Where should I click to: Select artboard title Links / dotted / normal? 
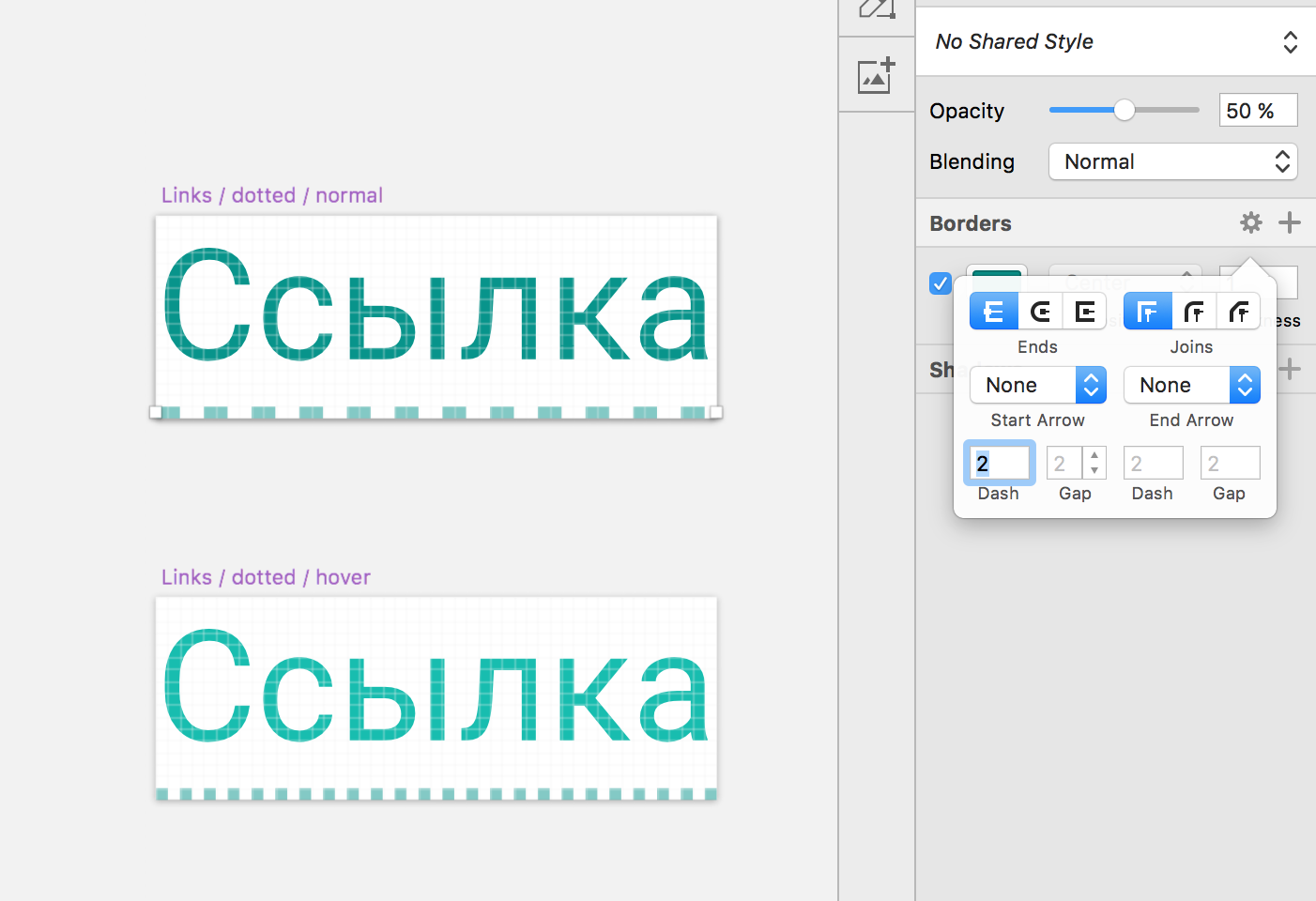point(272,195)
